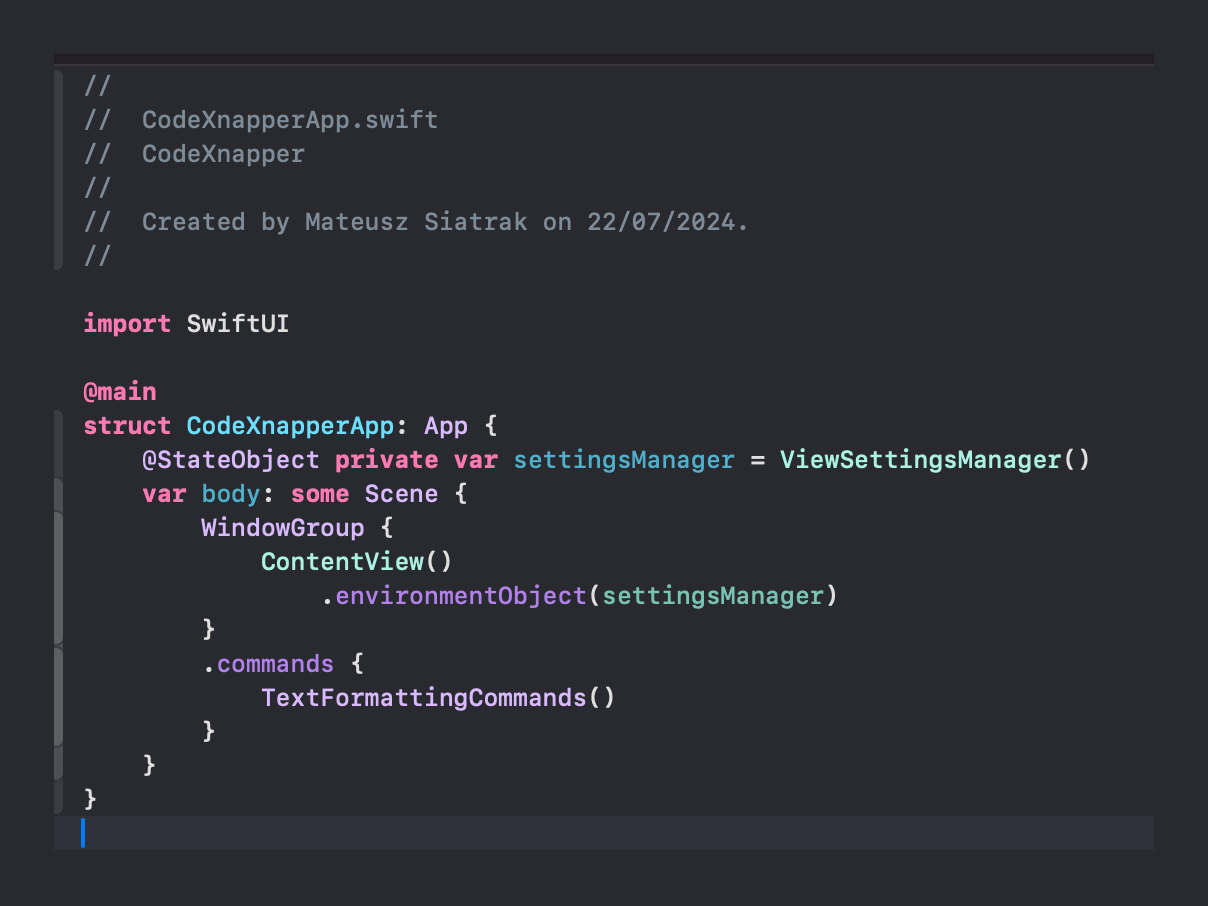Select the CodeXnapperApp struct name

pyautogui.click(x=290, y=426)
